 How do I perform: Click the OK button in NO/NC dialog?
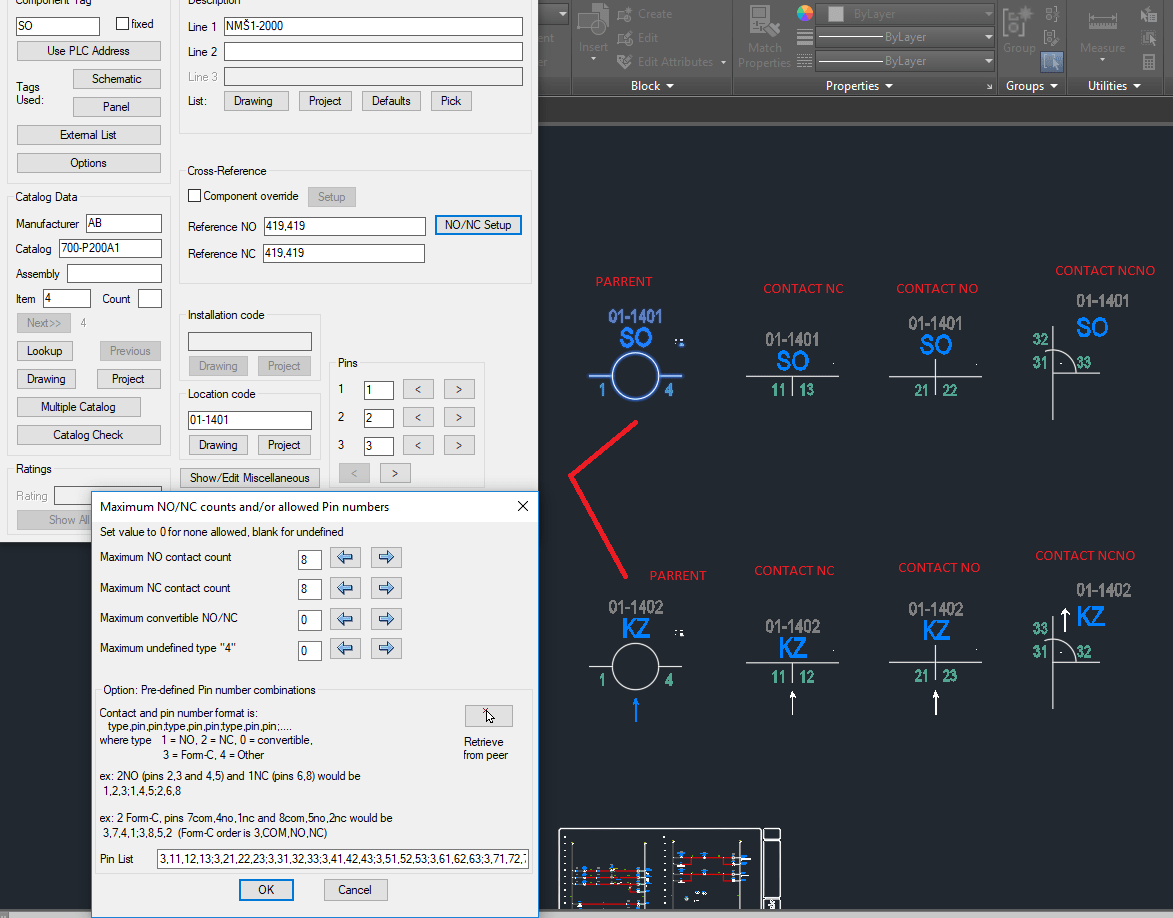pos(266,890)
